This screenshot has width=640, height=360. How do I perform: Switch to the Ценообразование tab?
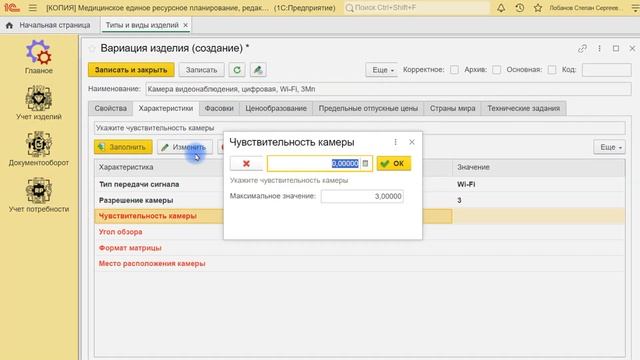[x=276, y=109]
